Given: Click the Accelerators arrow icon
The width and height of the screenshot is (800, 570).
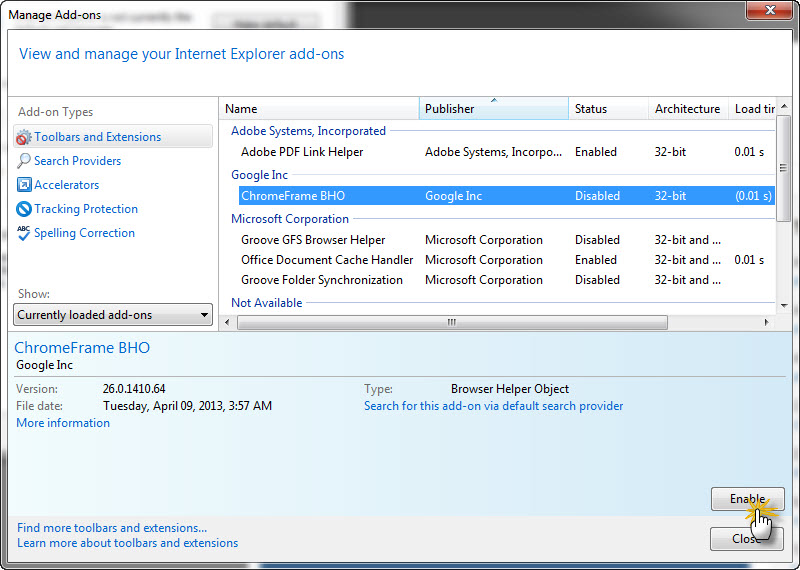Looking at the screenshot, I should click(23, 185).
